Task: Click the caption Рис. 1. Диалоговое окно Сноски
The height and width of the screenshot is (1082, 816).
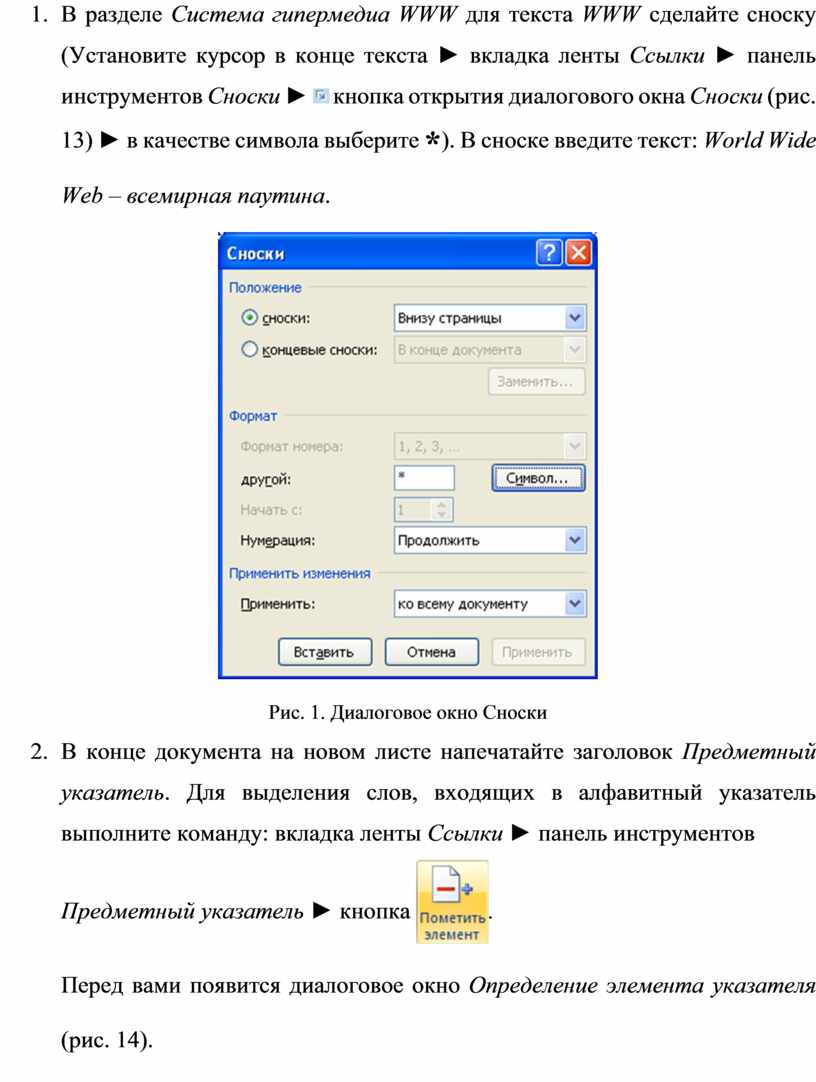Action: pyautogui.click(x=408, y=712)
